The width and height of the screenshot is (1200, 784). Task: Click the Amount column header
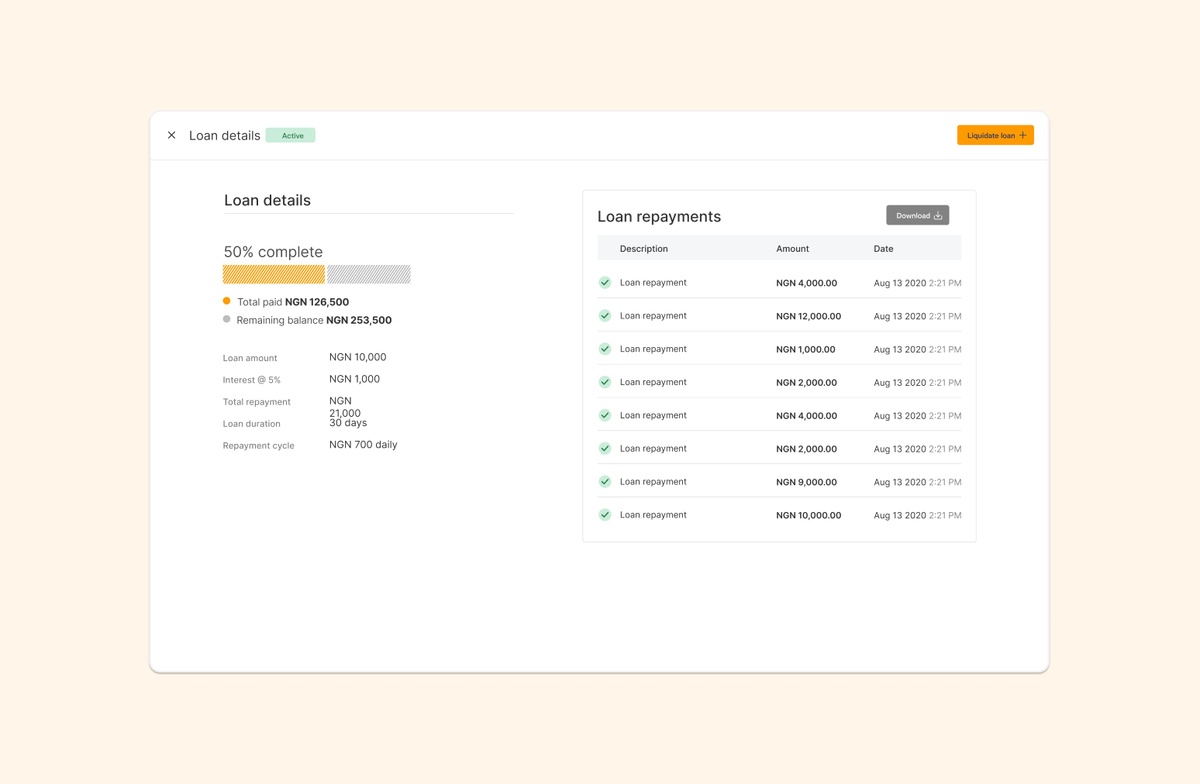793,248
